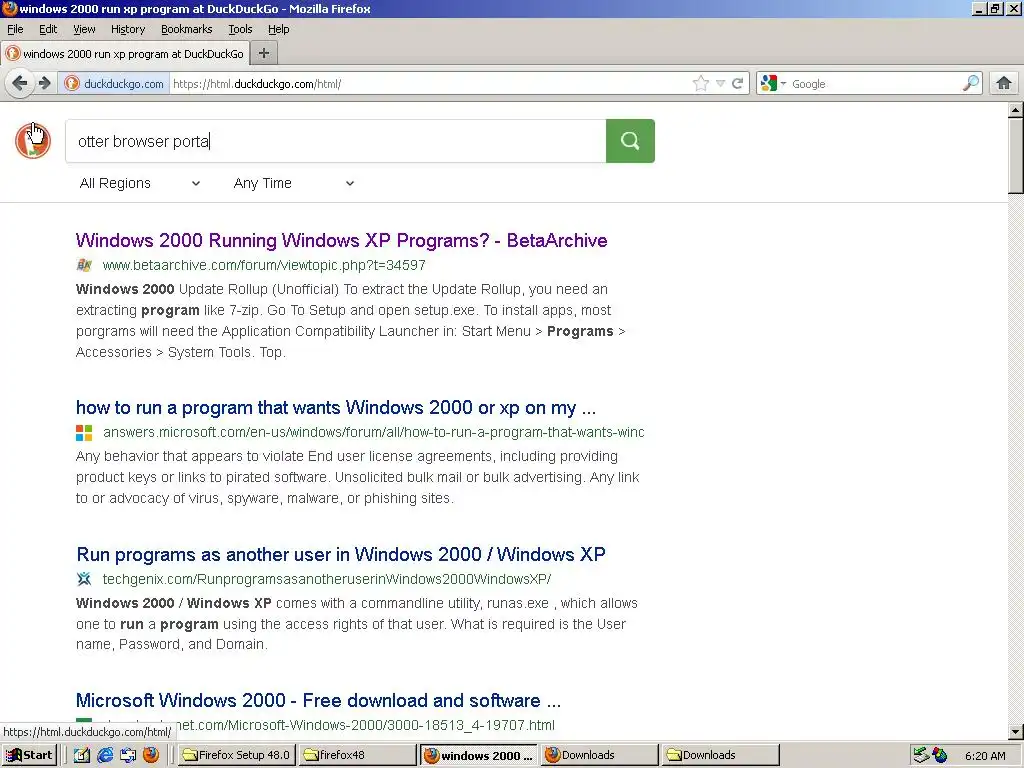Open the History menu

(128, 29)
